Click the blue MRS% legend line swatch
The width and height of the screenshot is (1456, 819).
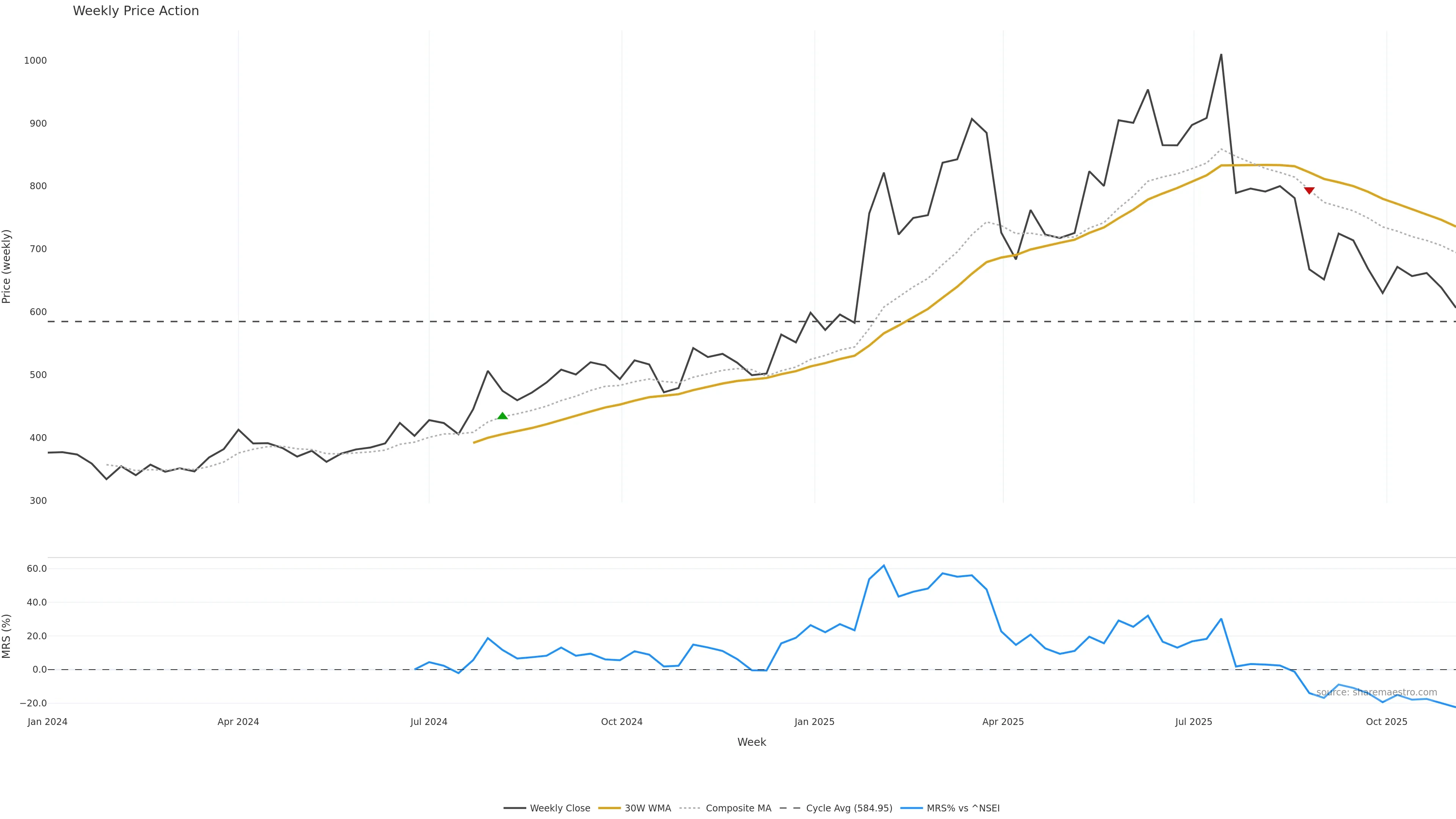tap(911, 808)
